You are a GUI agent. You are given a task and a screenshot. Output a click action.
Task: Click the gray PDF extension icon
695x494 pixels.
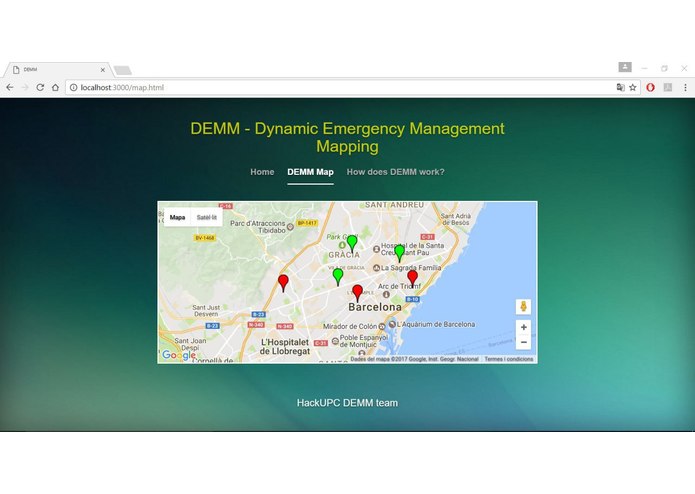(x=668, y=88)
